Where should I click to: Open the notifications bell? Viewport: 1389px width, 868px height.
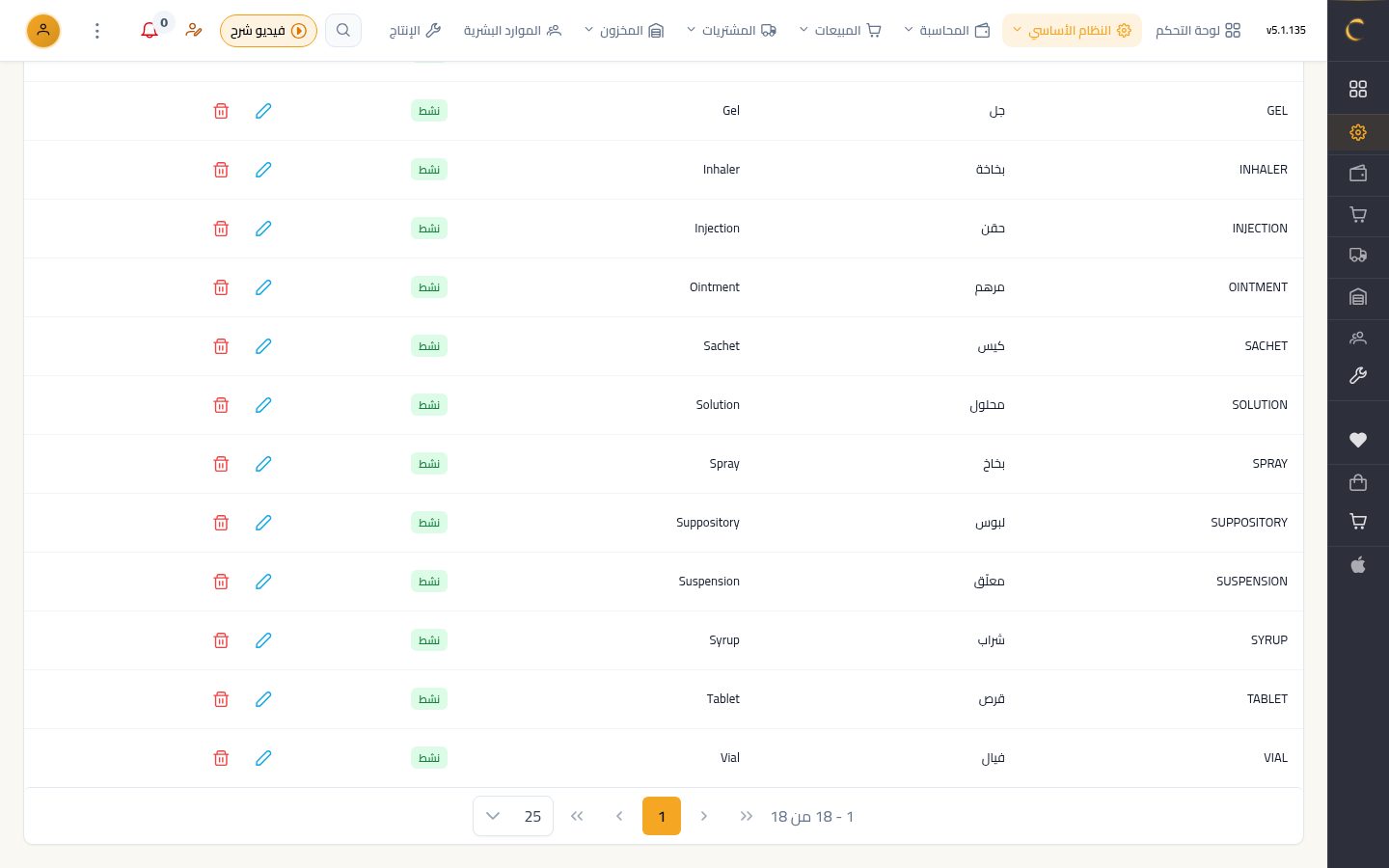click(150, 31)
